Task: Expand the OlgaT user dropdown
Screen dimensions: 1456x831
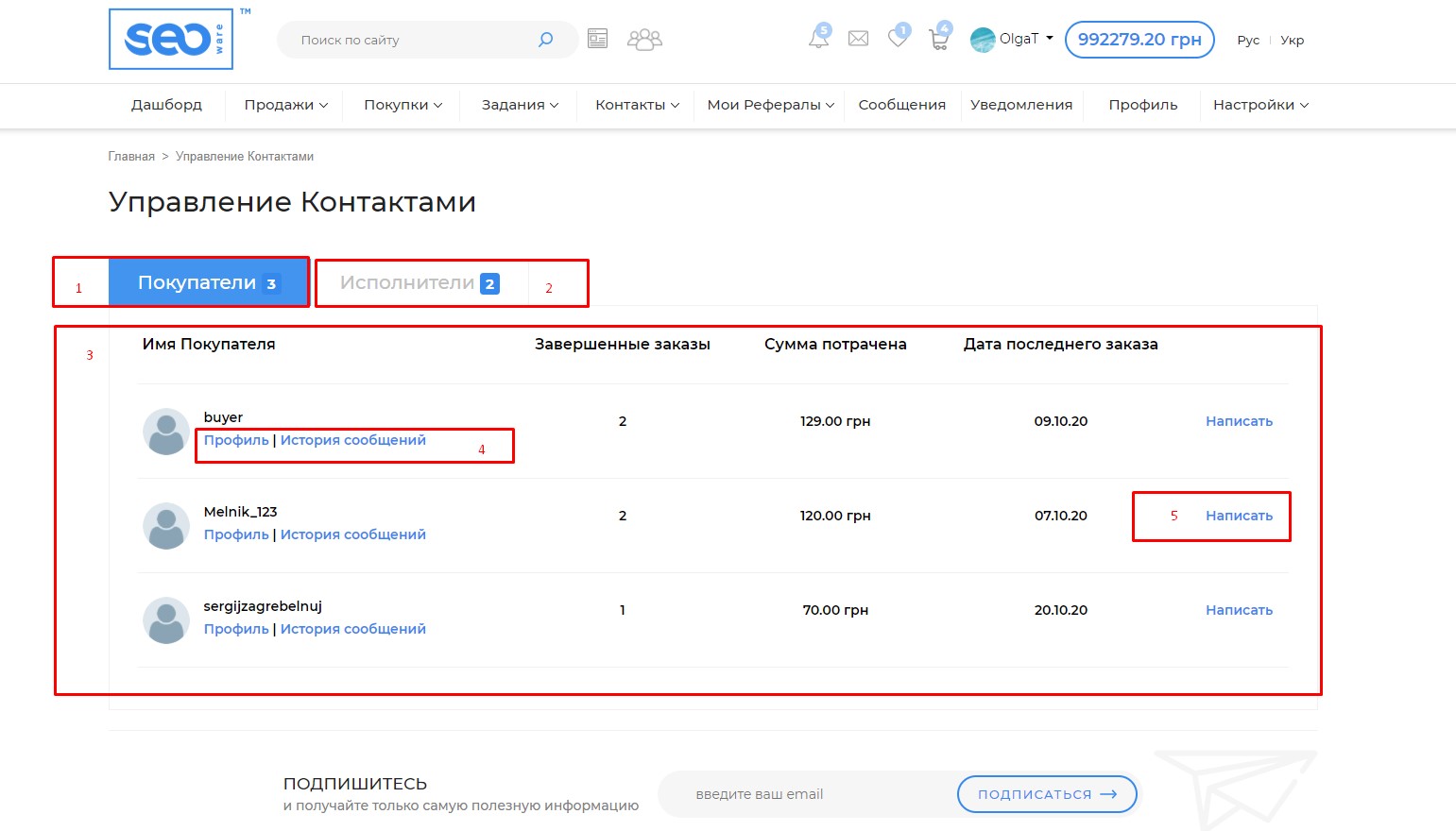Action: pos(1012,40)
